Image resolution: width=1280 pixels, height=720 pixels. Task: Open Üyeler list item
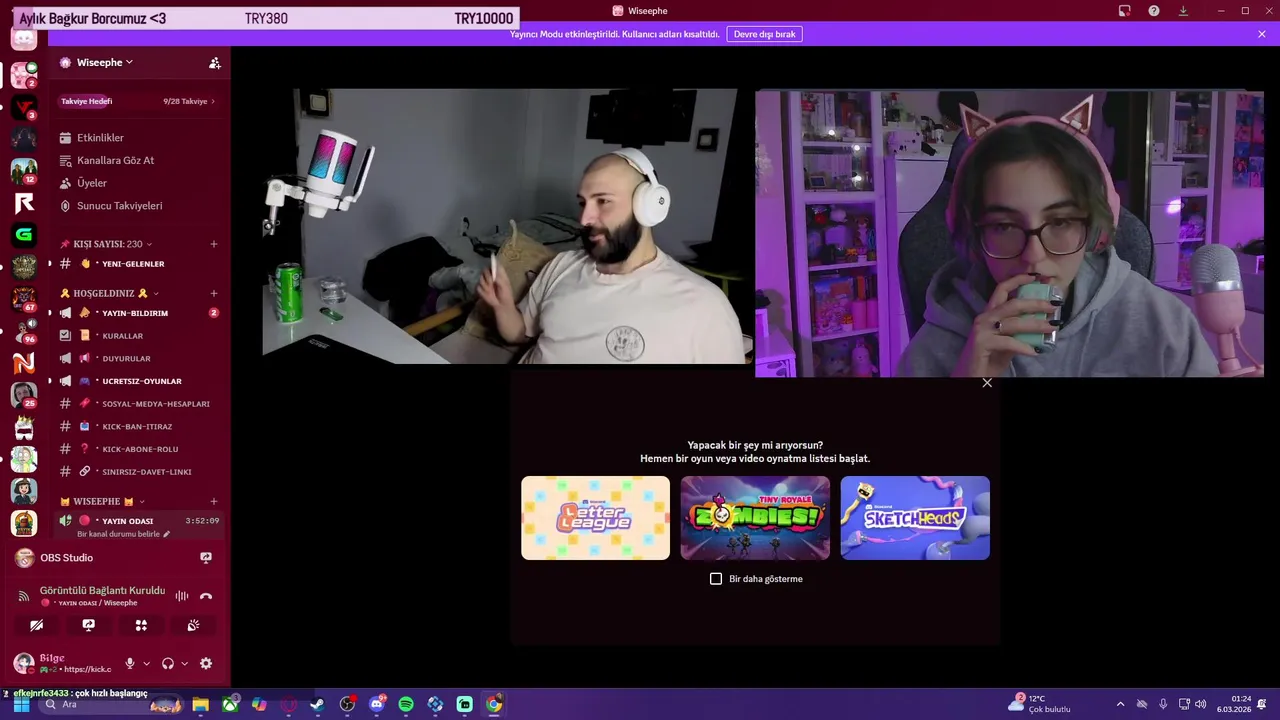coord(139,183)
